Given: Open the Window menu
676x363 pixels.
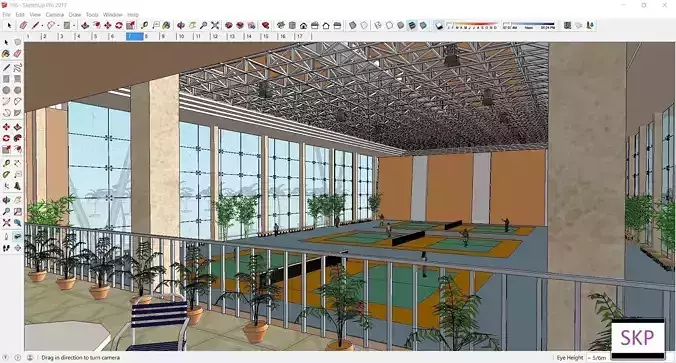Looking at the screenshot, I should pyautogui.click(x=113, y=15).
